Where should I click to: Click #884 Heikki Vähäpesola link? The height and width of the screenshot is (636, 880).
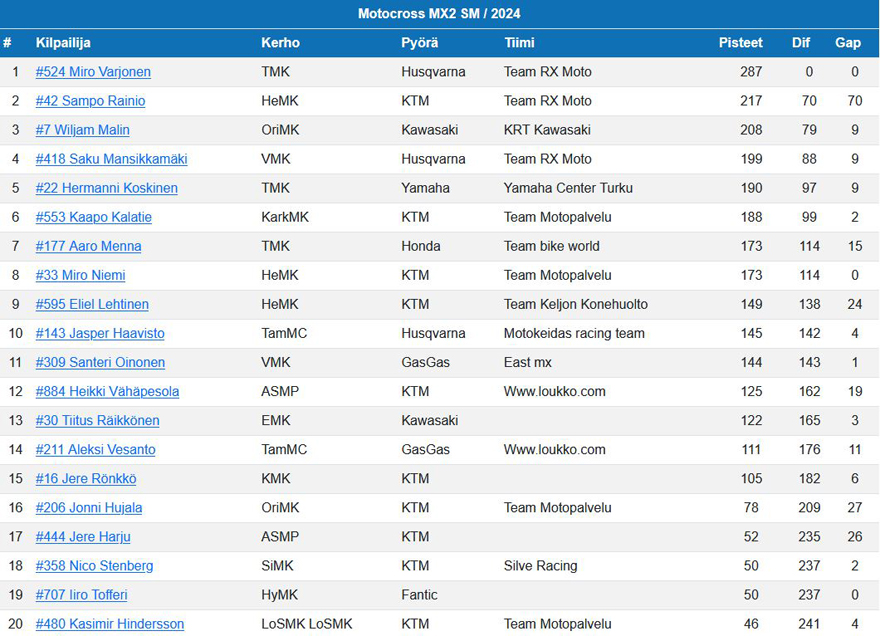107,391
